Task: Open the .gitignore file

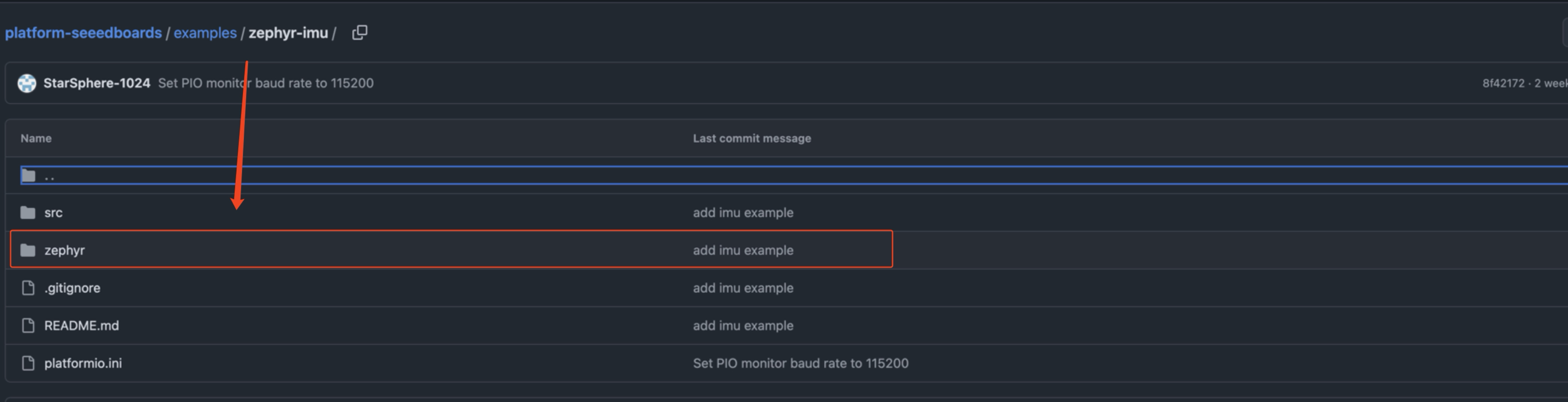Action: click(x=73, y=288)
